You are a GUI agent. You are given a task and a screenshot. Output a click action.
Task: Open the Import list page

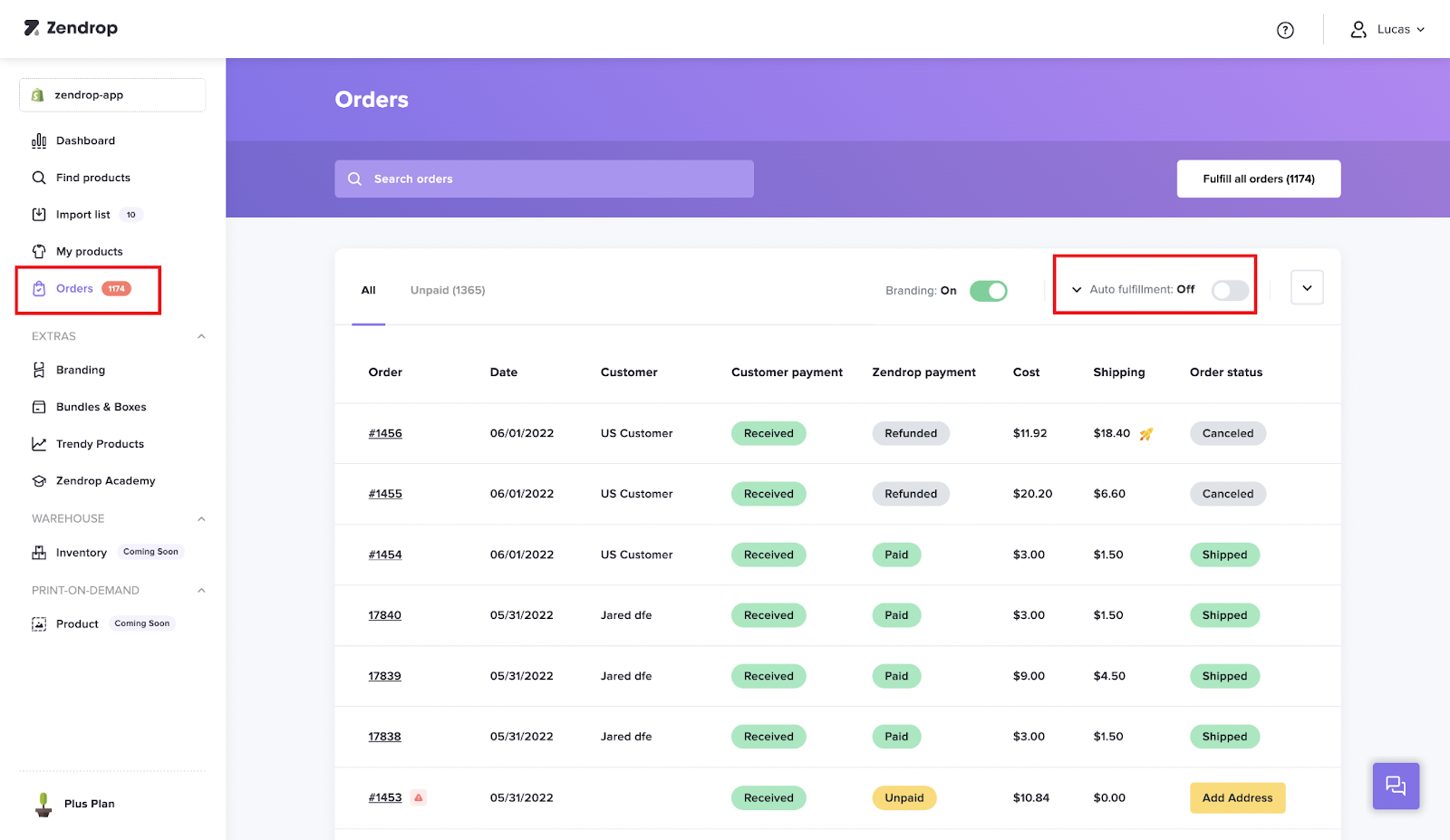pos(83,215)
